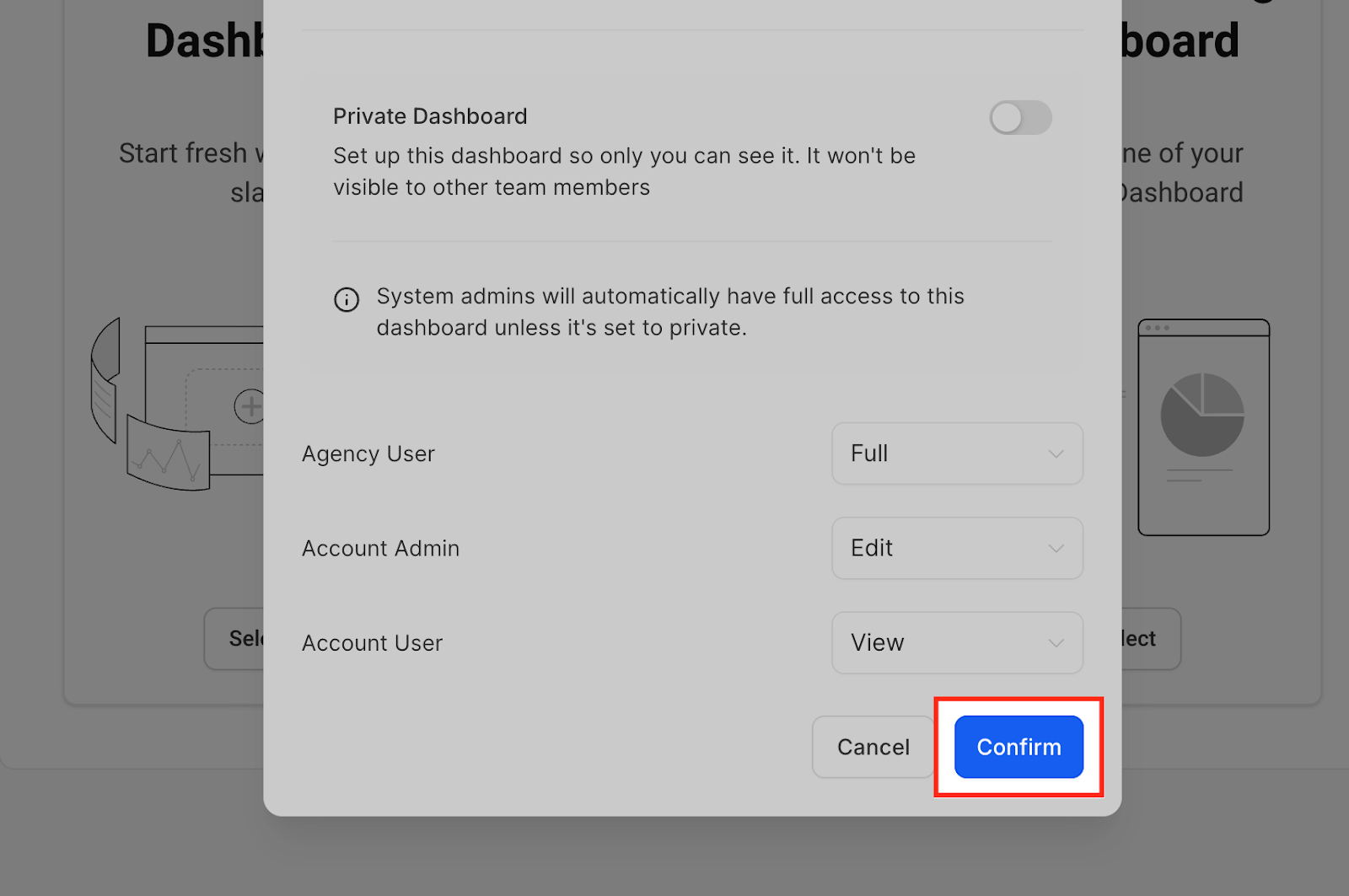Click the pie chart illustration icon
The width and height of the screenshot is (1349, 896).
click(x=1201, y=415)
